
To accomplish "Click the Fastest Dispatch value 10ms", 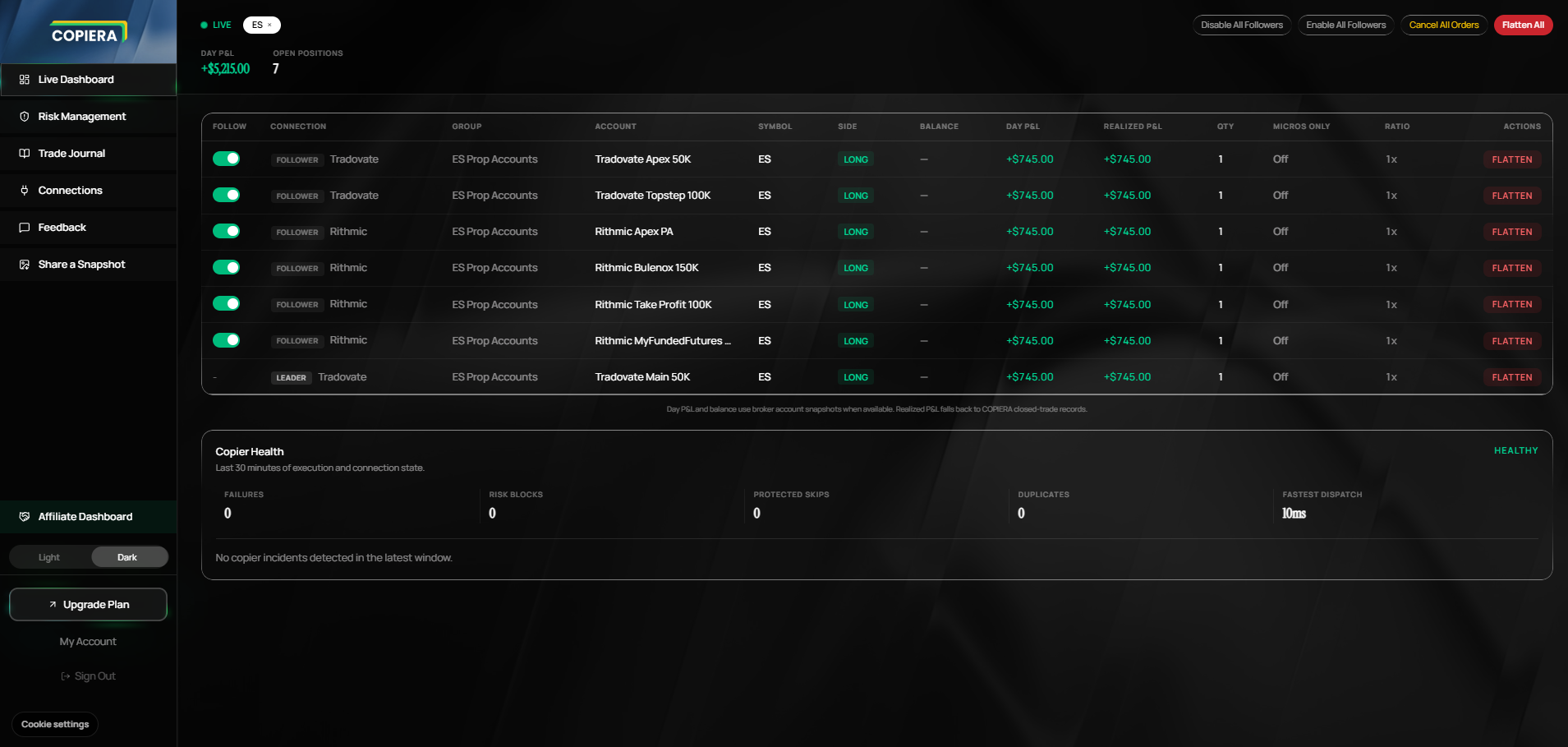I will coord(1294,514).
